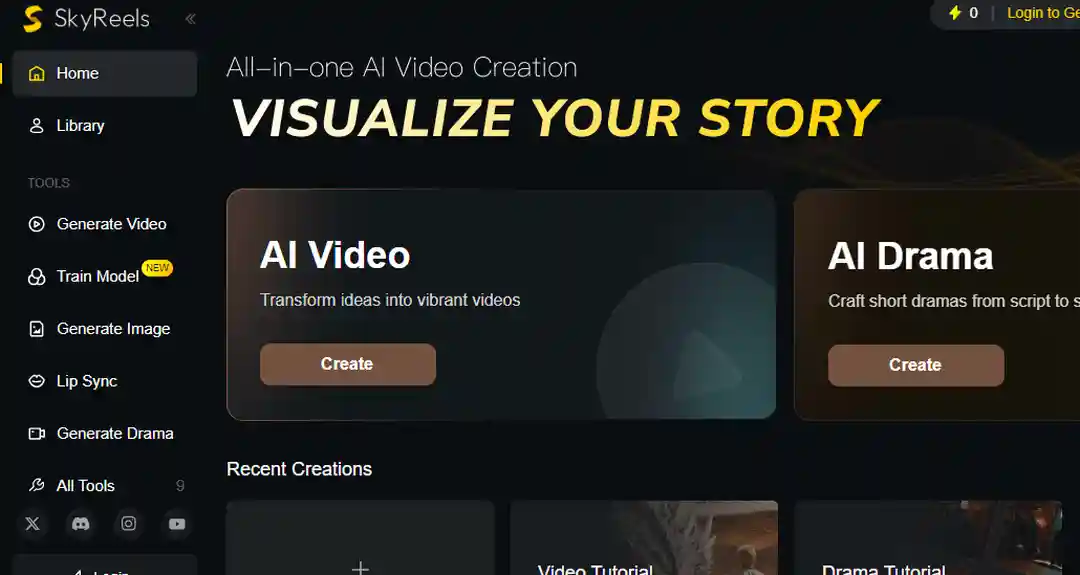The image size is (1080, 575).
Task: Click 'Transform ideas into vibrant videos' text
Action: click(x=390, y=300)
